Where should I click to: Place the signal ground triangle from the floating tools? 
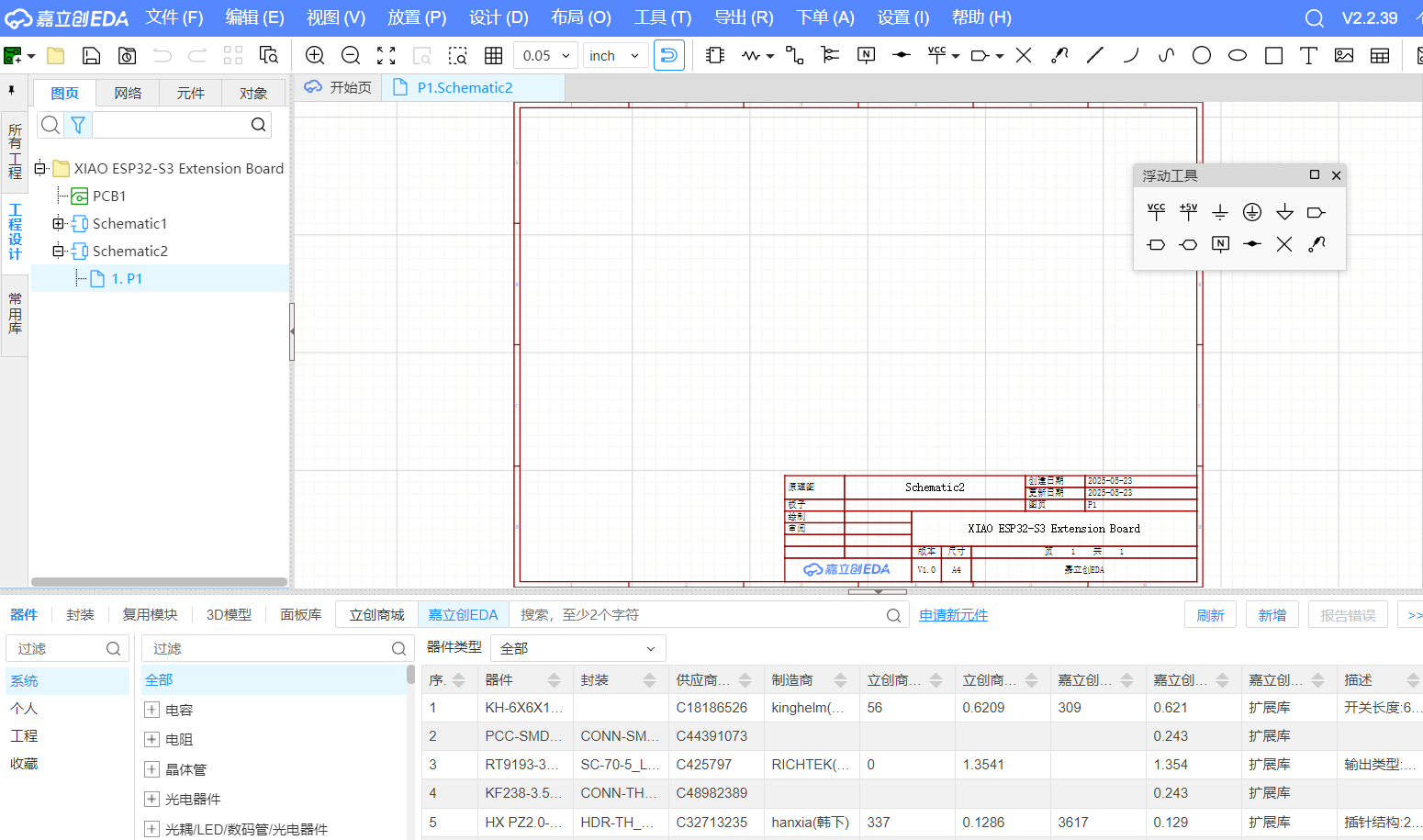tap(1284, 212)
